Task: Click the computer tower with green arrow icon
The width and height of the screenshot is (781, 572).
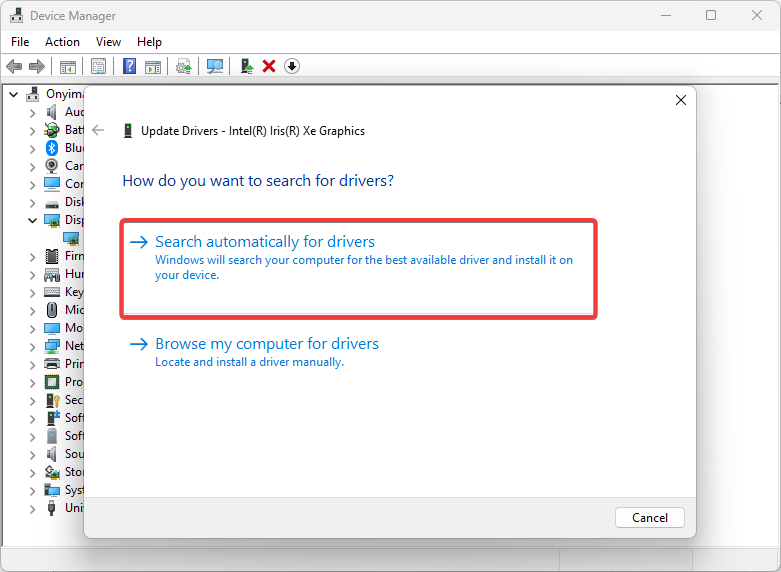Action: (247, 66)
